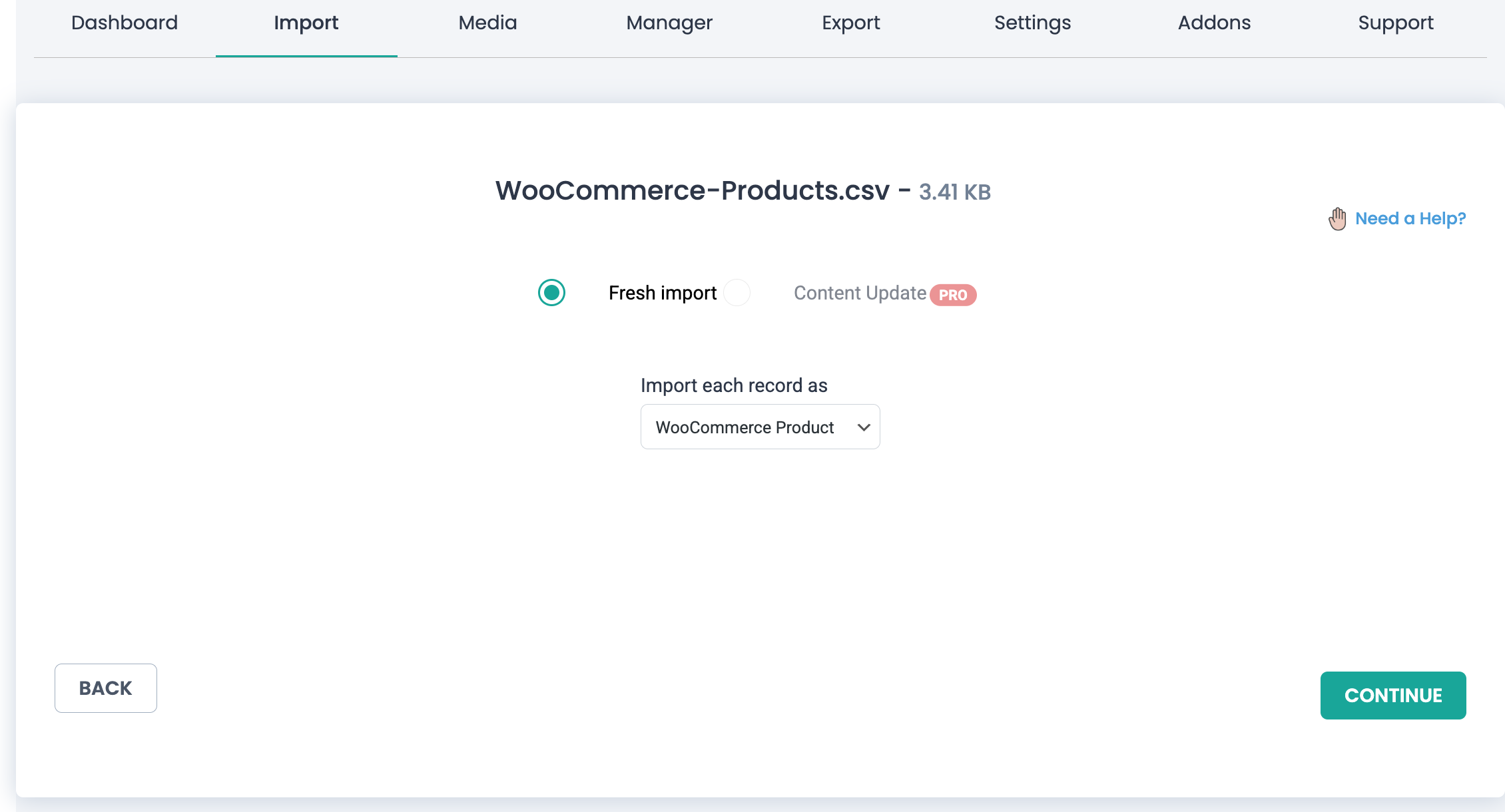Viewport: 1505px width, 812px height.
Task: Open the Support tab
Action: [x=1396, y=22]
